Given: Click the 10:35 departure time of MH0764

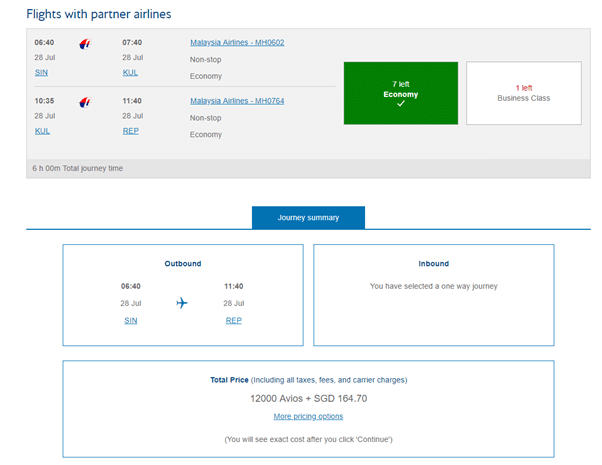Looking at the screenshot, I should coord(44,101).
